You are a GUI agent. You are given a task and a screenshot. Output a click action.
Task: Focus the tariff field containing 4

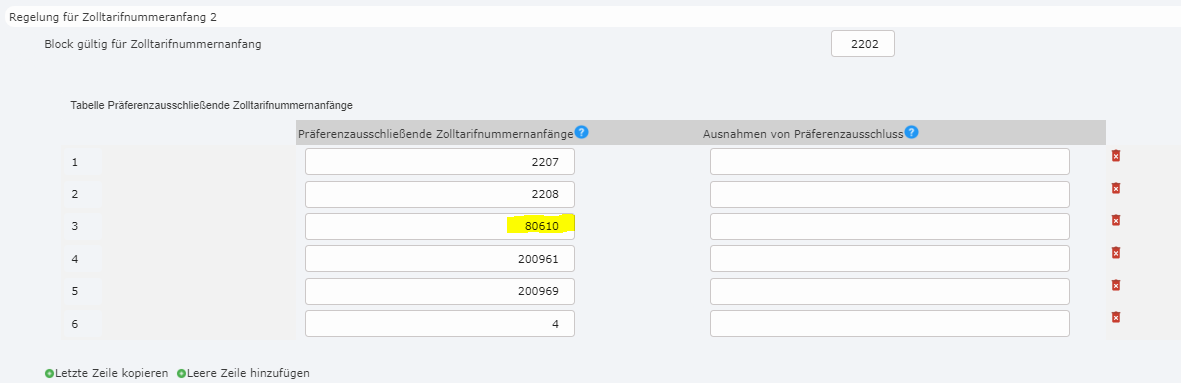(440, 324)
